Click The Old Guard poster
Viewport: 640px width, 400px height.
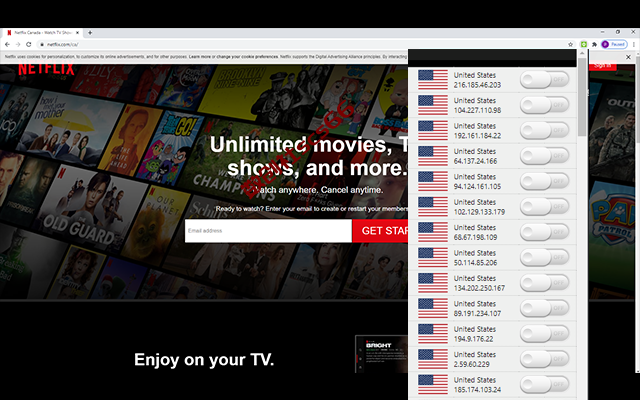point(88,208)
